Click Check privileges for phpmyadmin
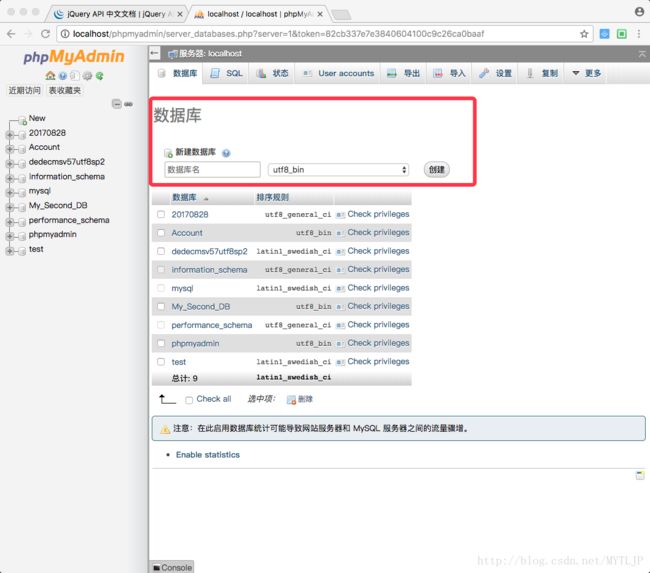The image size is (650, 573). click(x=378, y=343)
